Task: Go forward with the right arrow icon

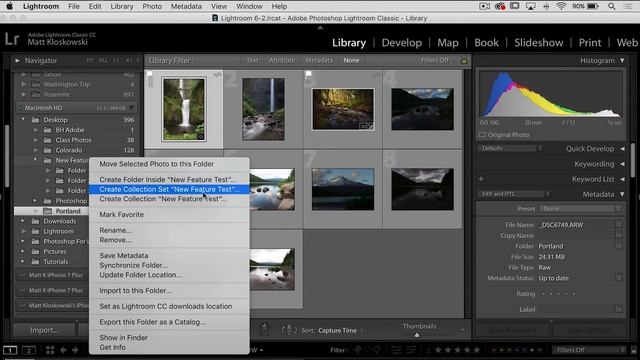Action: 75,350
